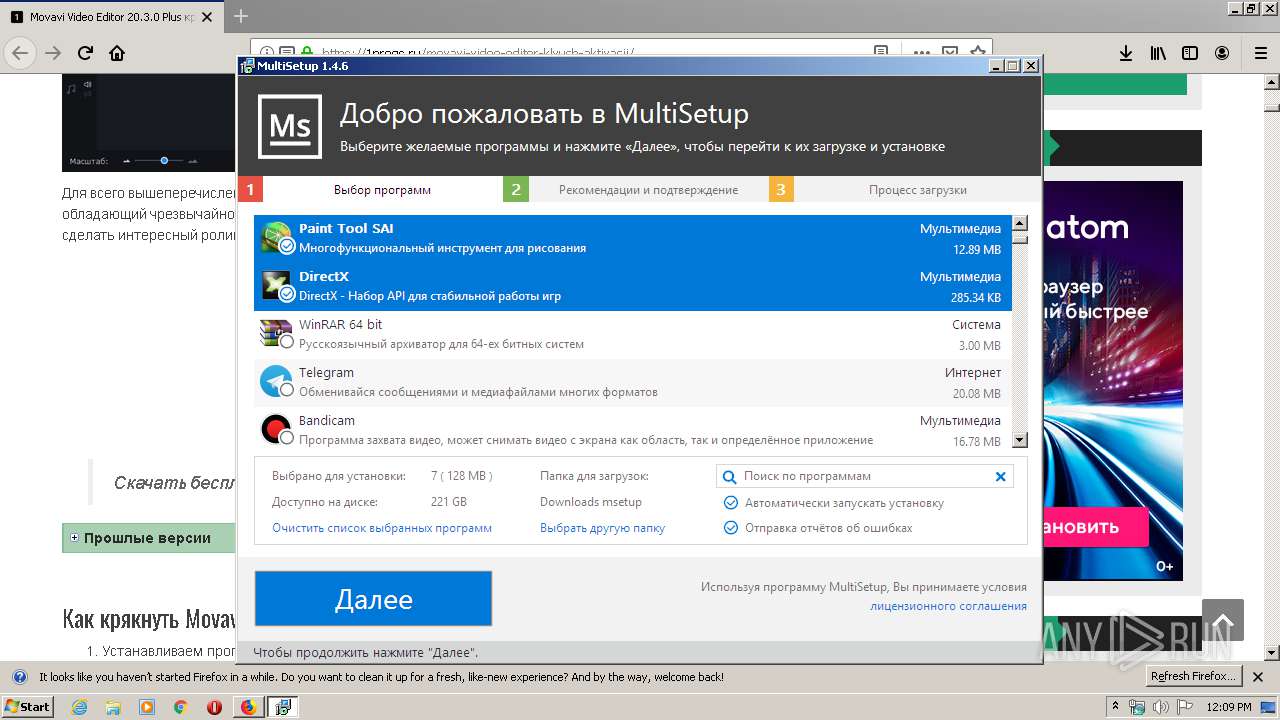
Task: Click the Мультимедиа category of Paint Tool SAI
Action: point(960,229)
